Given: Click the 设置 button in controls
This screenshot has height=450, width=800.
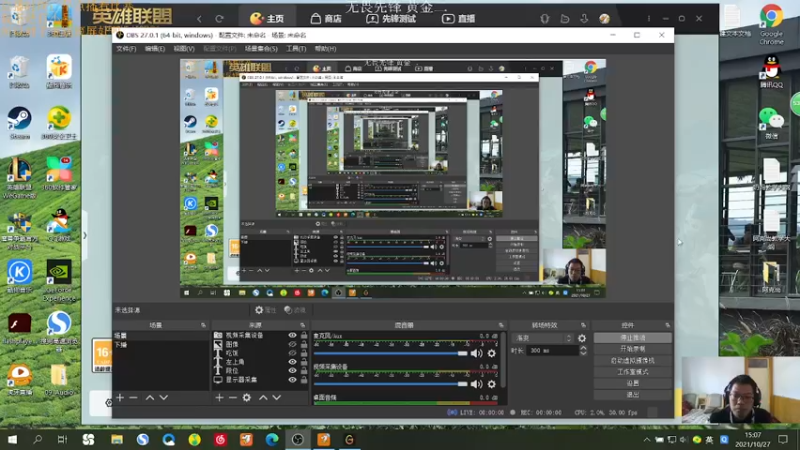Looking at the screenshot, I should click(633, 383).
